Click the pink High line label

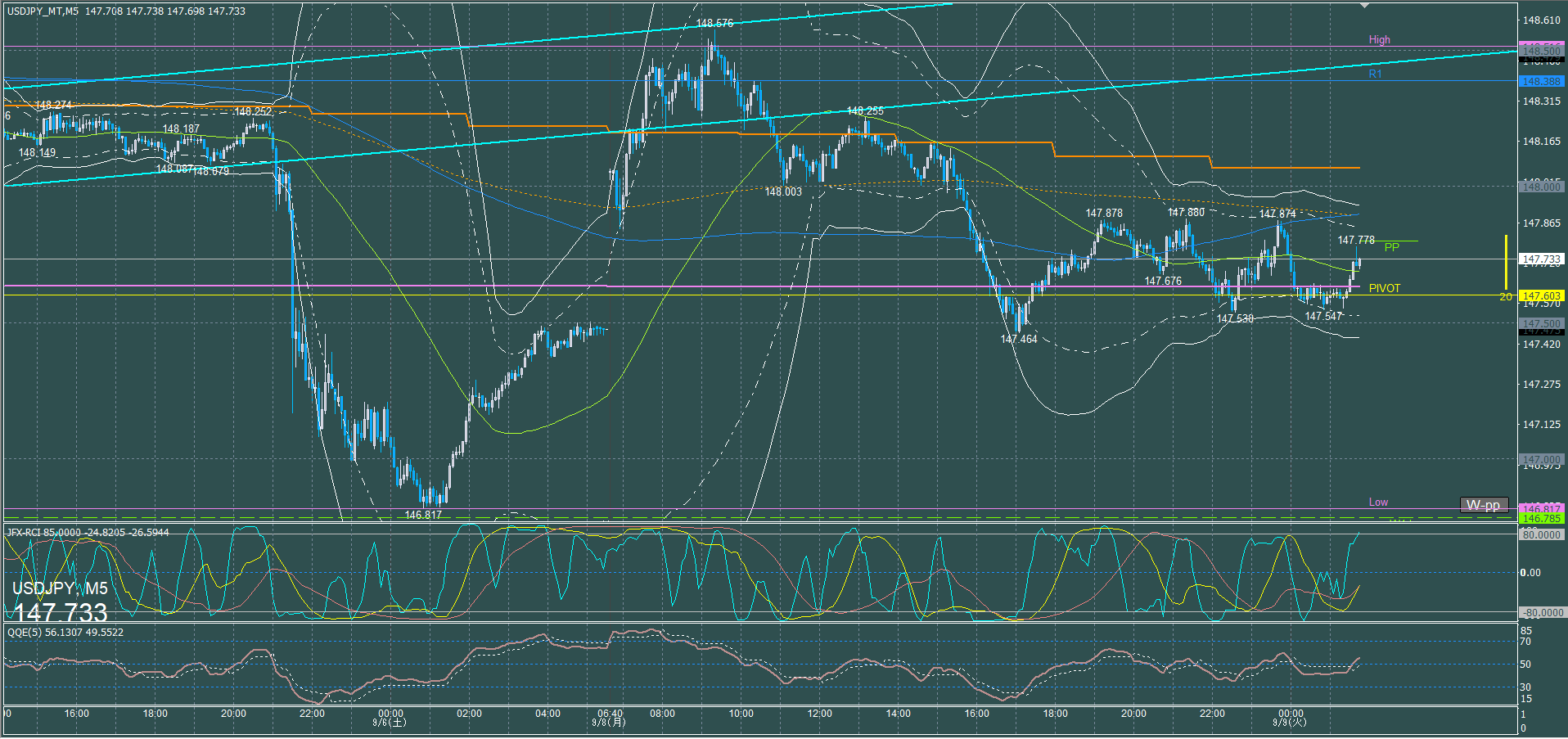[x=1379, y=39]
